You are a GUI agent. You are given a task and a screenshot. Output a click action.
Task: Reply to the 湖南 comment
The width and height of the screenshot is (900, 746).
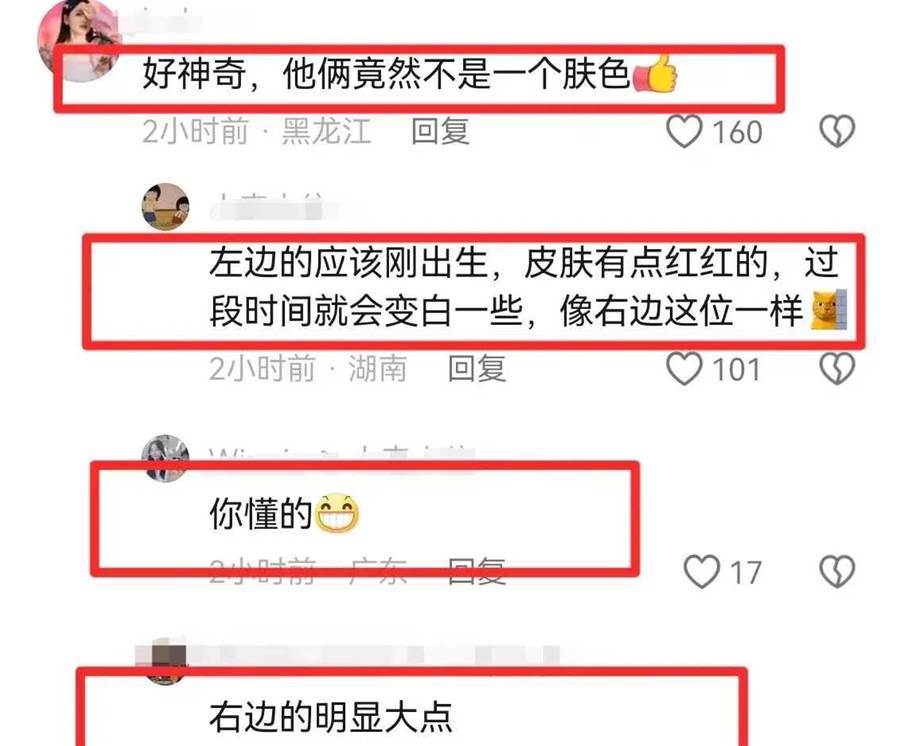click(x=477, y=368)
